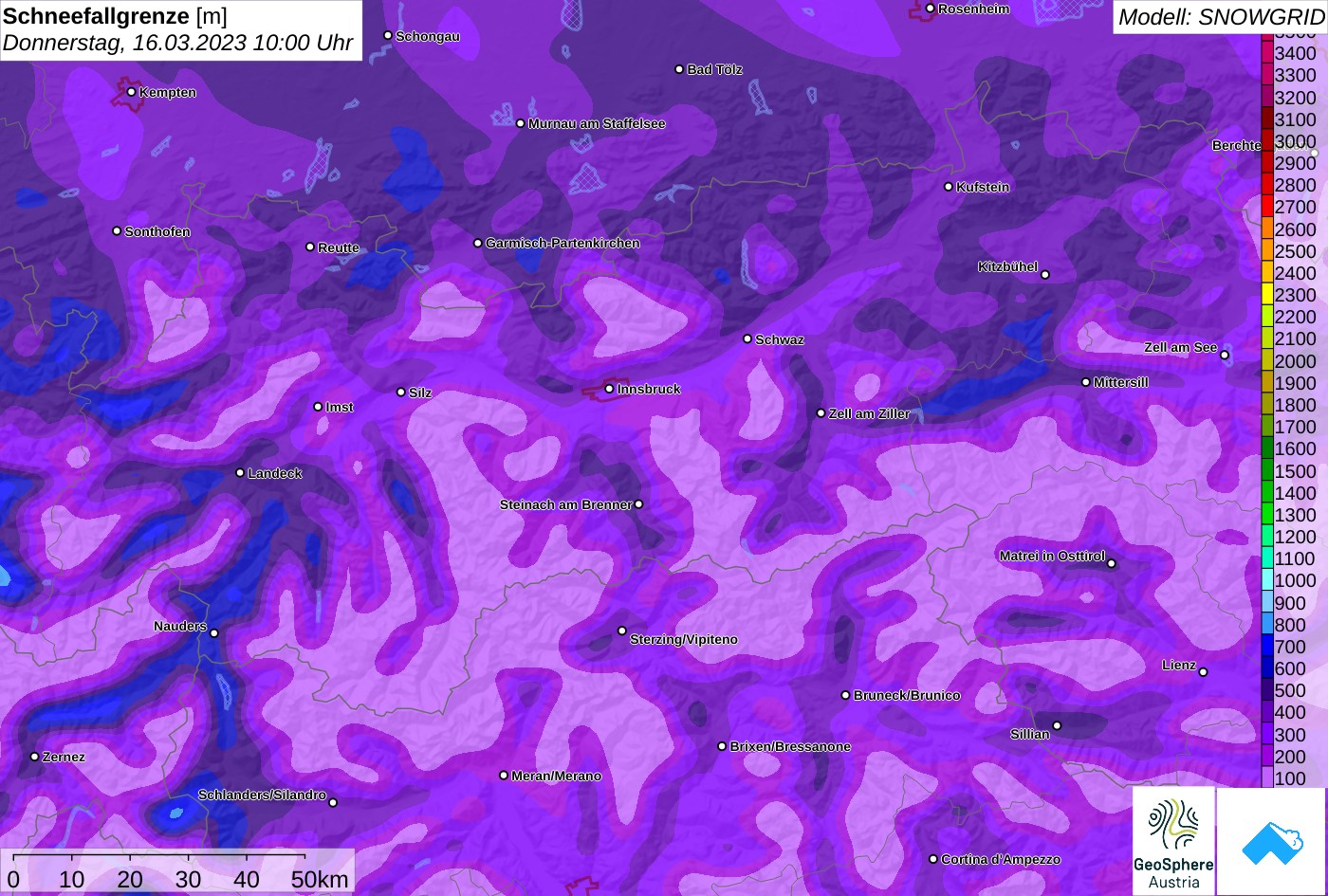Screen dimensions: 1328x896
Task: Click the 1500 m green legend swatch
Action: [1266, 470]
